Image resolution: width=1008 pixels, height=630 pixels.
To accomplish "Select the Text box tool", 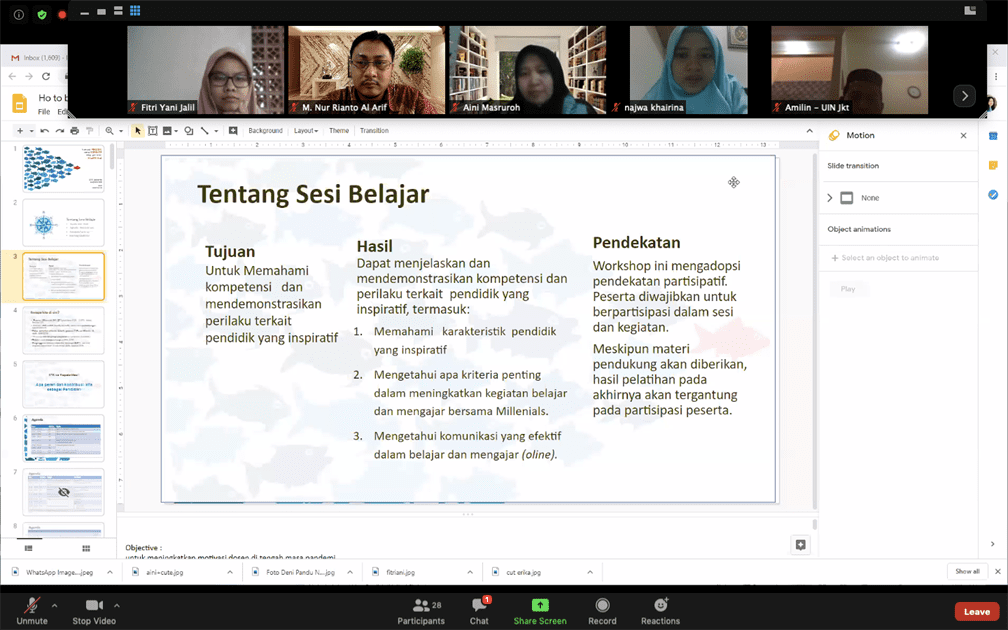I will click(153, 131).
